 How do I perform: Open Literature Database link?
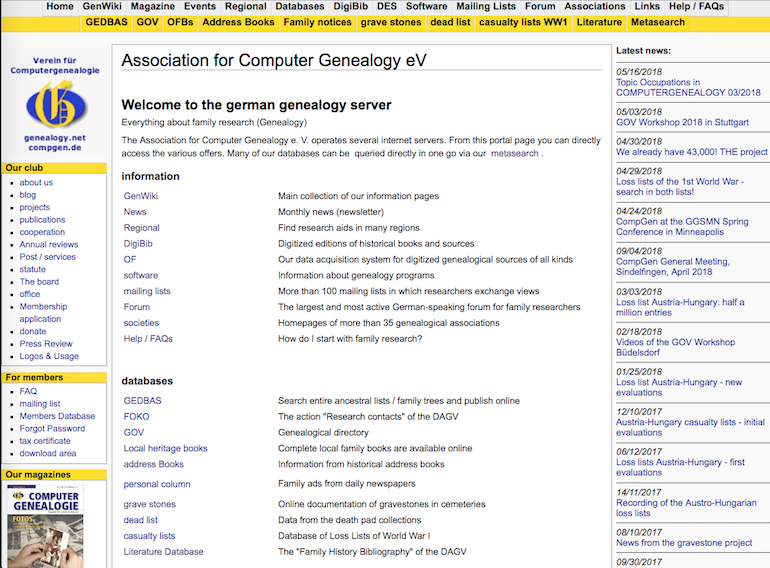tap(164, 552)
